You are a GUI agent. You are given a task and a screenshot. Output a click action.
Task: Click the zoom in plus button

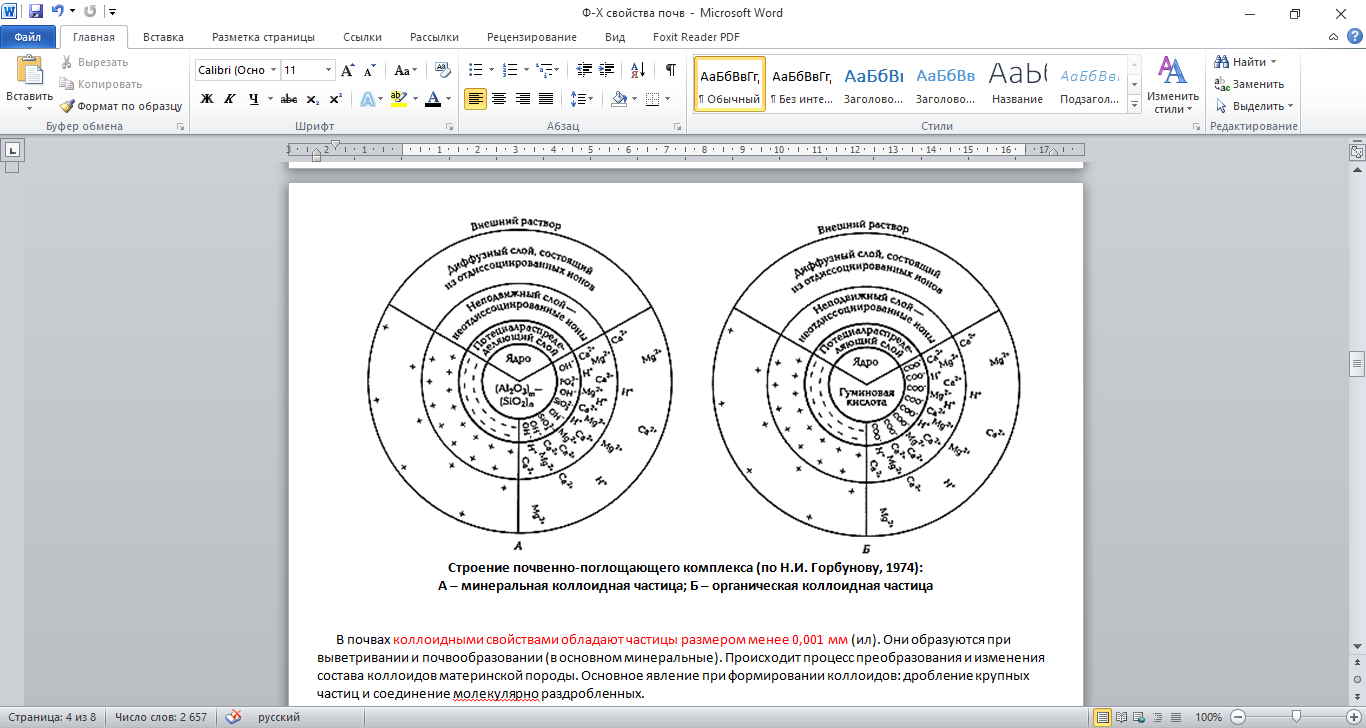pos(1353,717)
